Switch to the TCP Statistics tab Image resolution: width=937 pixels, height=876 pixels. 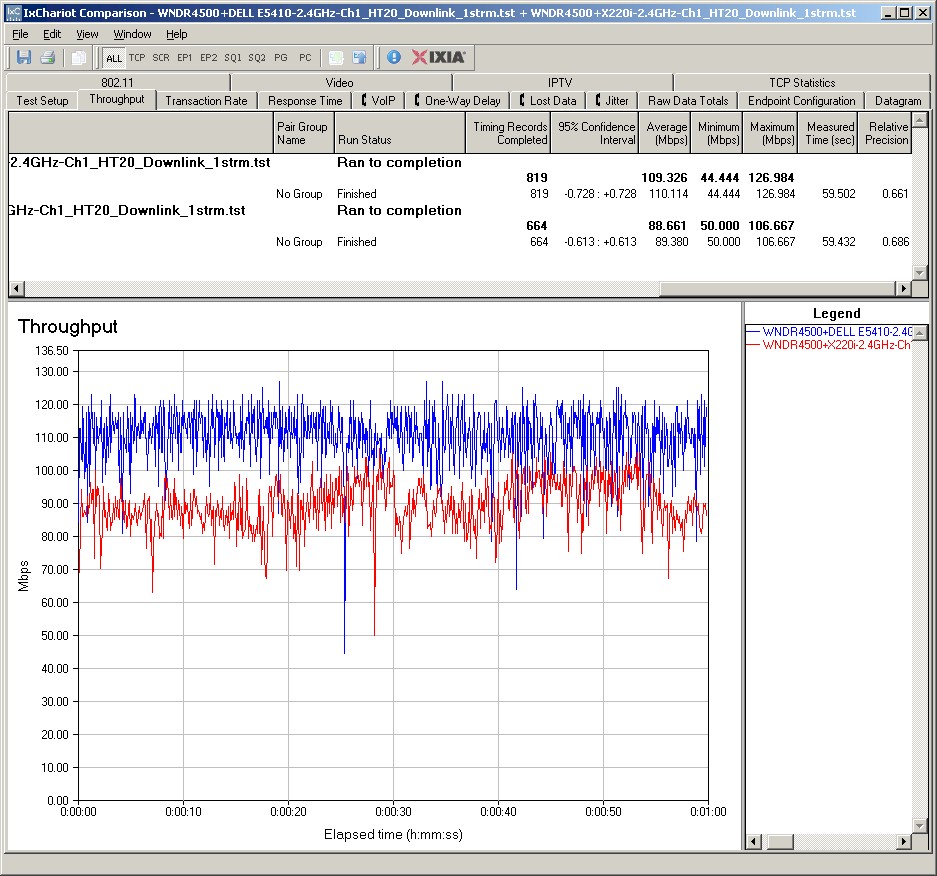pos(802,82)
